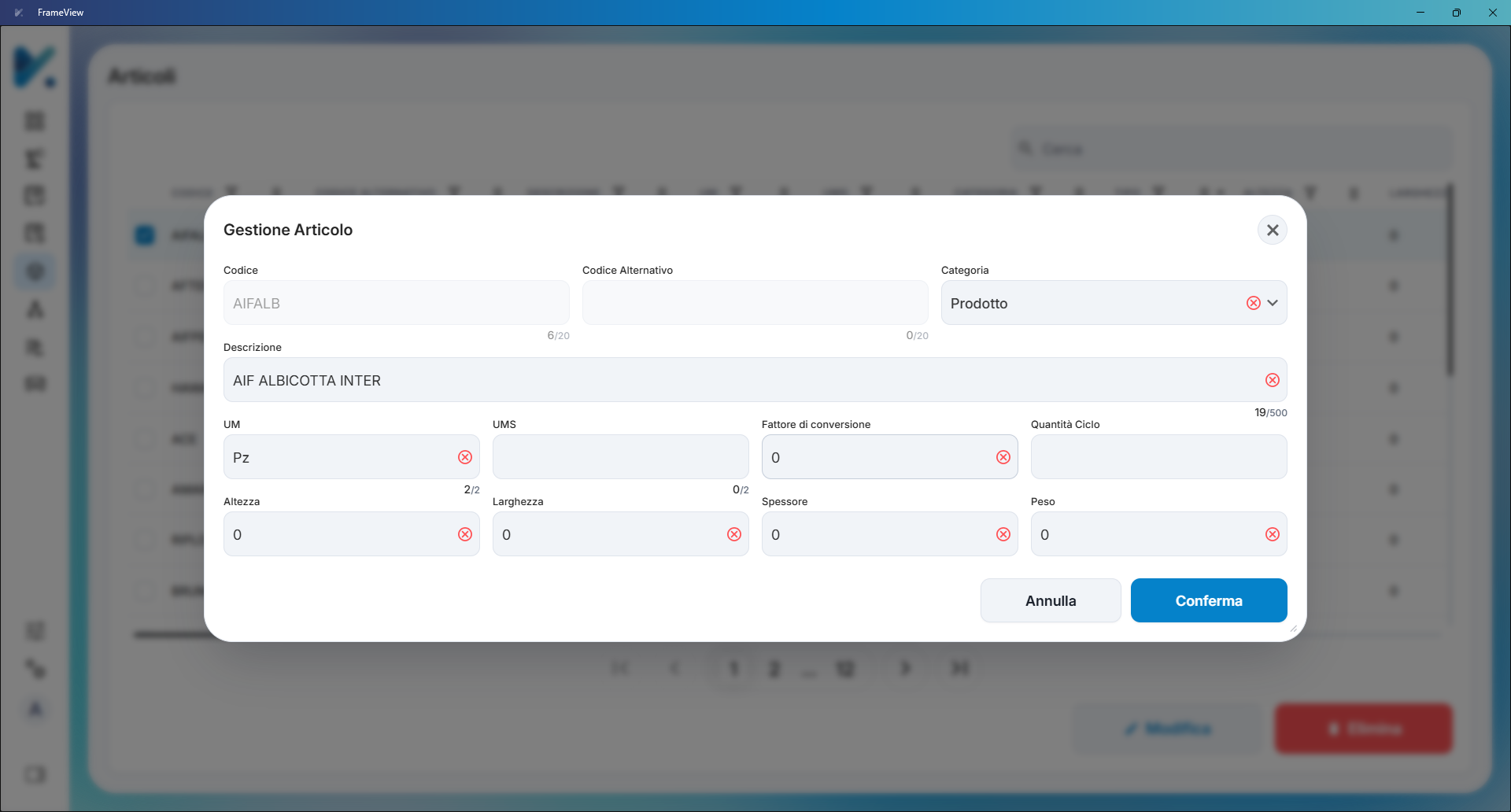Clear the Spessore value
The height and width of the screenshot is (812, 1511).
(x=1003, y=534)
